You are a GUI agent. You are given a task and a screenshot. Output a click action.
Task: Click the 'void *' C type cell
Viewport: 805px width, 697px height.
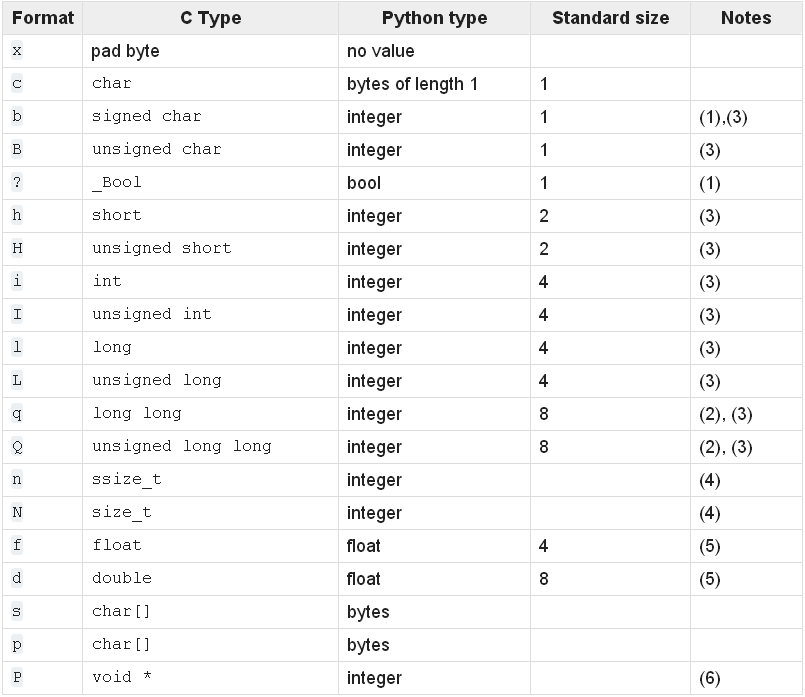tap(122, 677)
